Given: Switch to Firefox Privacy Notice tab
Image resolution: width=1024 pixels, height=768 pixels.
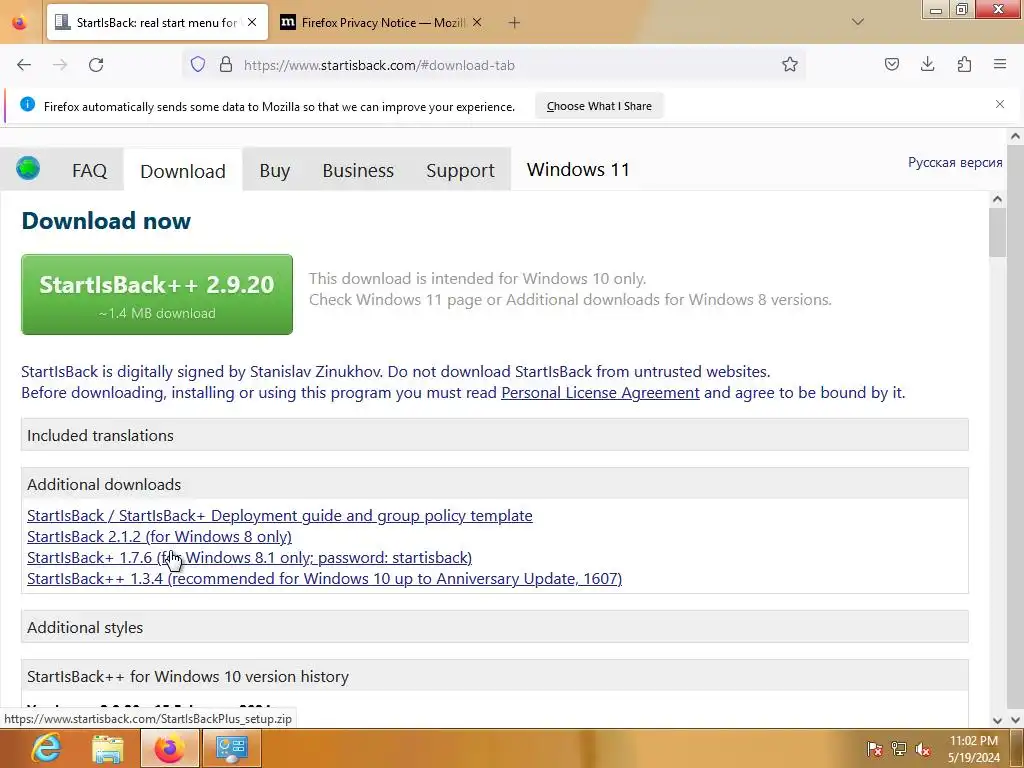Looking at the screenshot, I should [x=382, y=22].
